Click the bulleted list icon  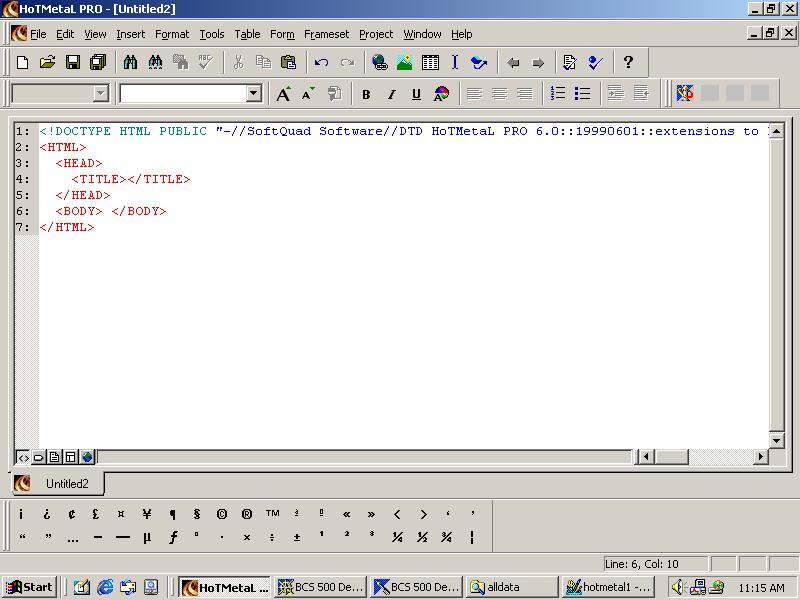tap(582, 93)
